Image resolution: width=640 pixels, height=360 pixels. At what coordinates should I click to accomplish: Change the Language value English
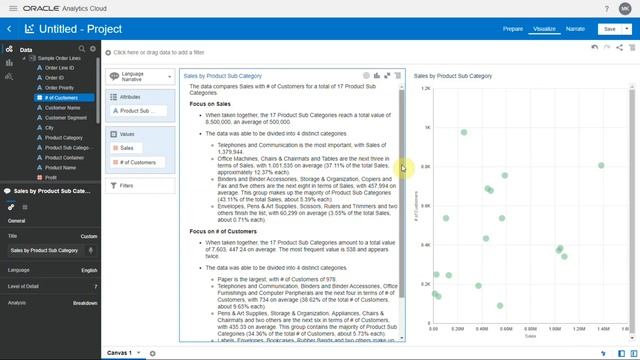point(89,270)
